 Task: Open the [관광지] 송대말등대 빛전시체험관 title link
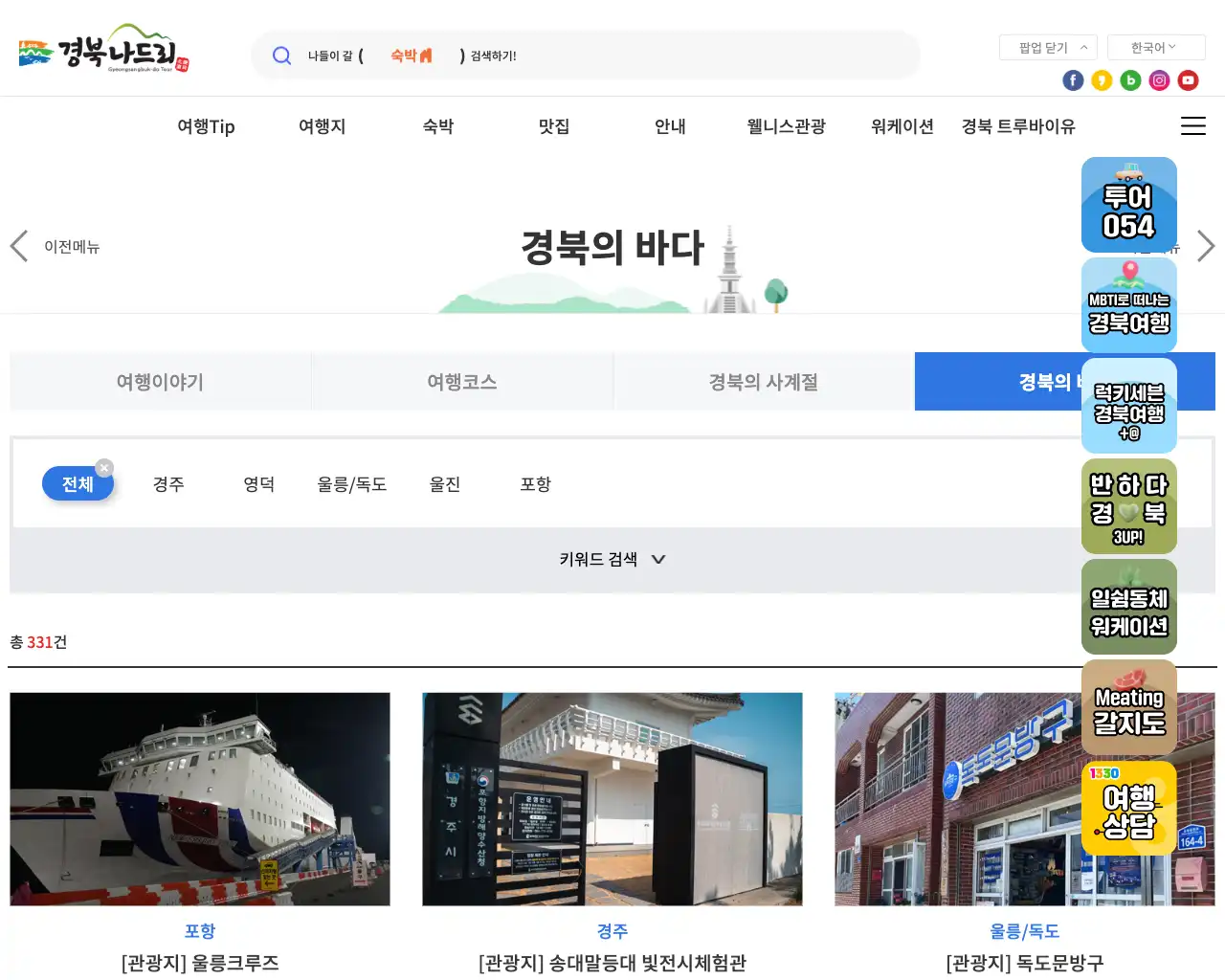pyautogui.click(x=612, y=963)
